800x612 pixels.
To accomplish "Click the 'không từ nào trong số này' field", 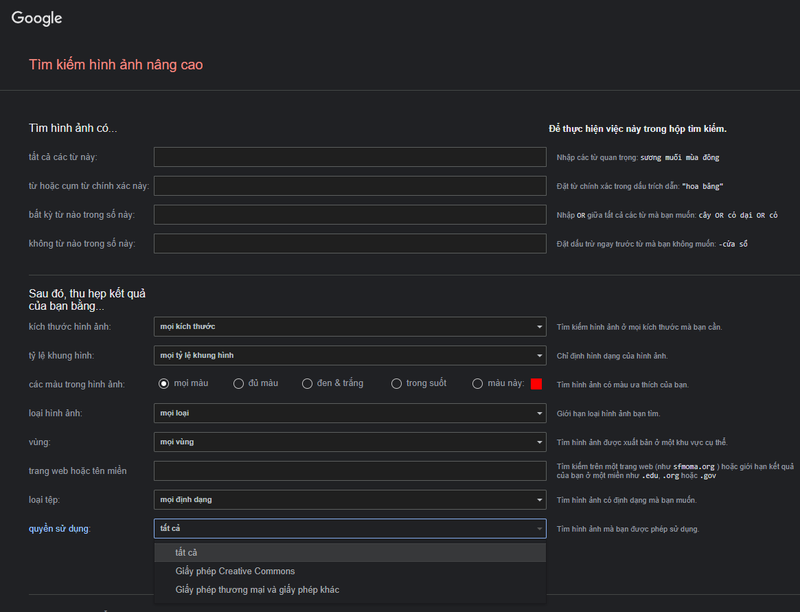I will click(x=350, y=244).
